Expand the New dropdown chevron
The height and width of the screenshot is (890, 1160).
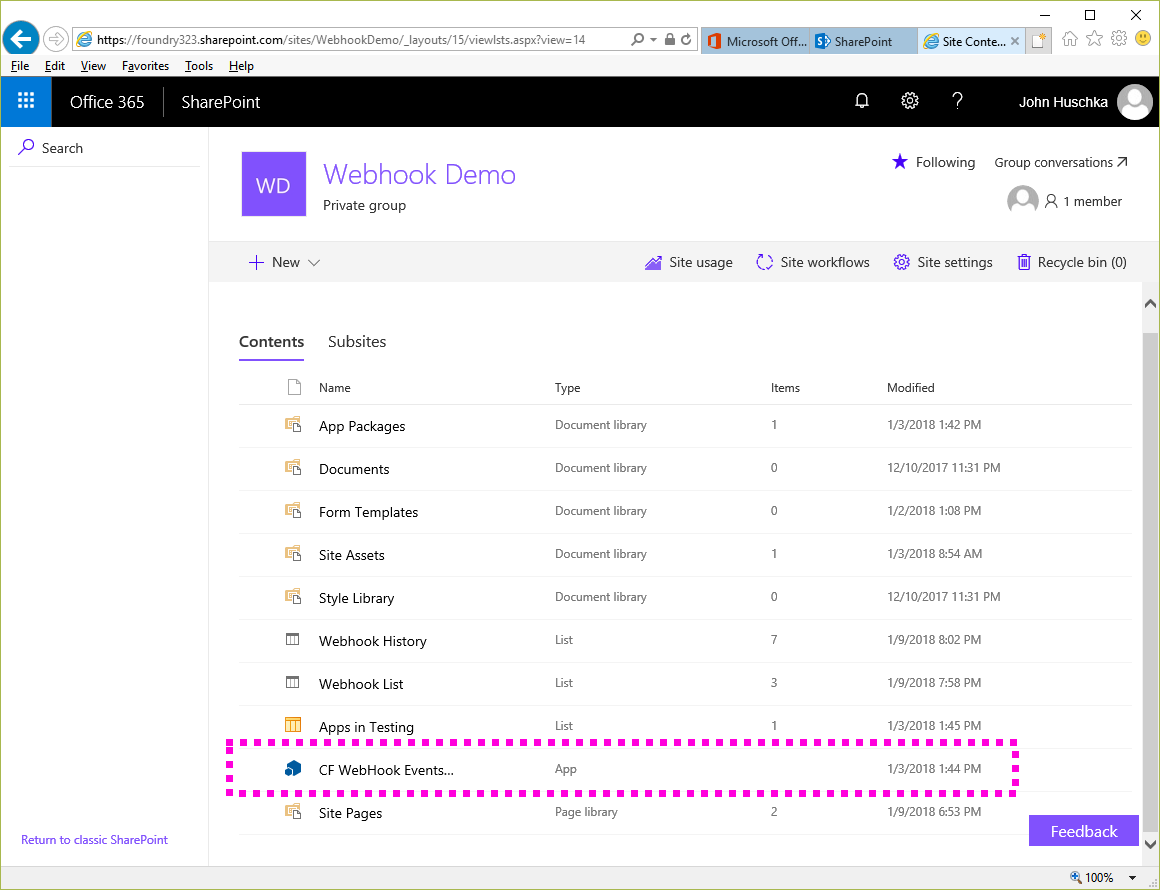point(314,263)
